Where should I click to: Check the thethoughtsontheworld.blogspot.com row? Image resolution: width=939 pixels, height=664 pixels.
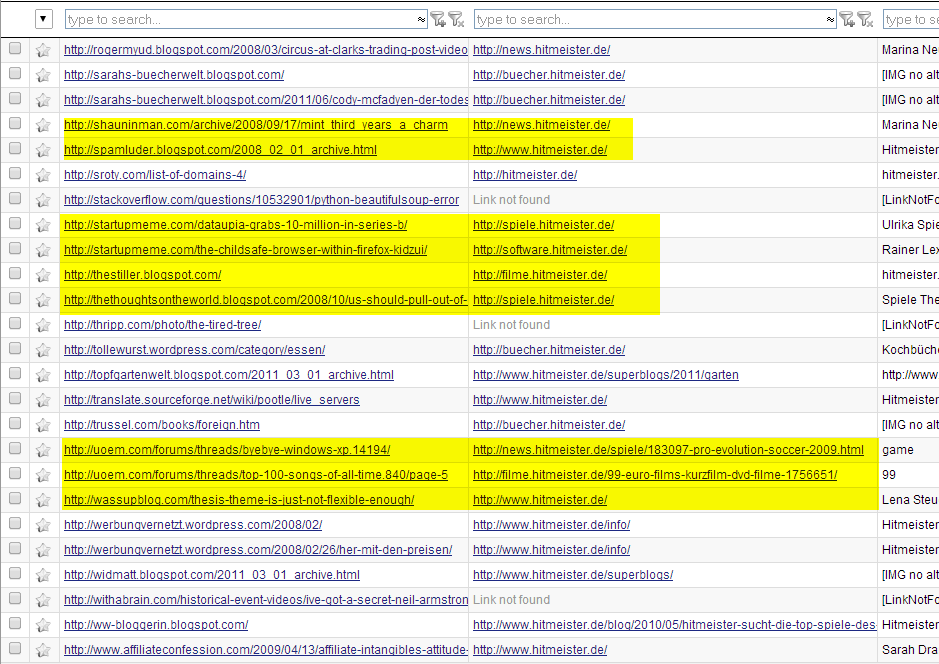pyautogui.click(x=15, y=298)
